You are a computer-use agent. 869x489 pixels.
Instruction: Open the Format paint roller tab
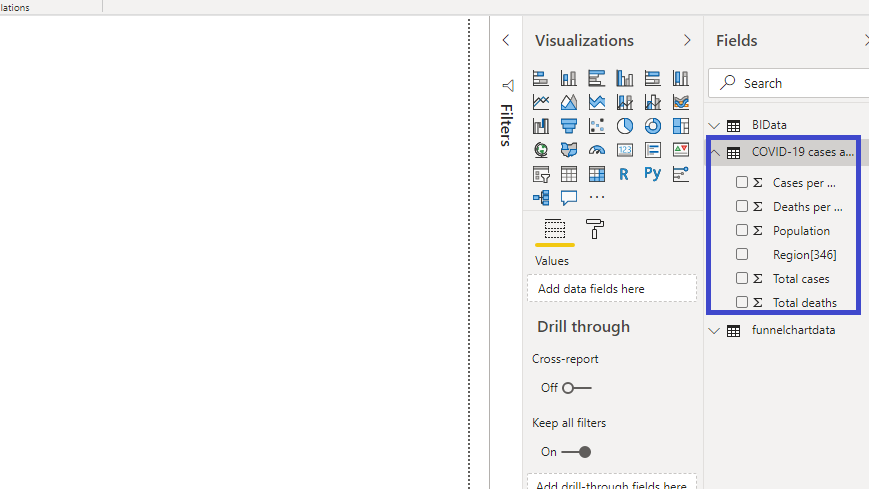pyautogui.click(x=595, y=229)
